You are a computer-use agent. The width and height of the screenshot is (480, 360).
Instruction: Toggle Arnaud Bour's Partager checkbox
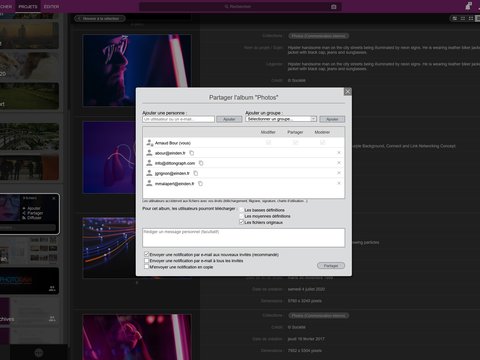tap(295, 142)
